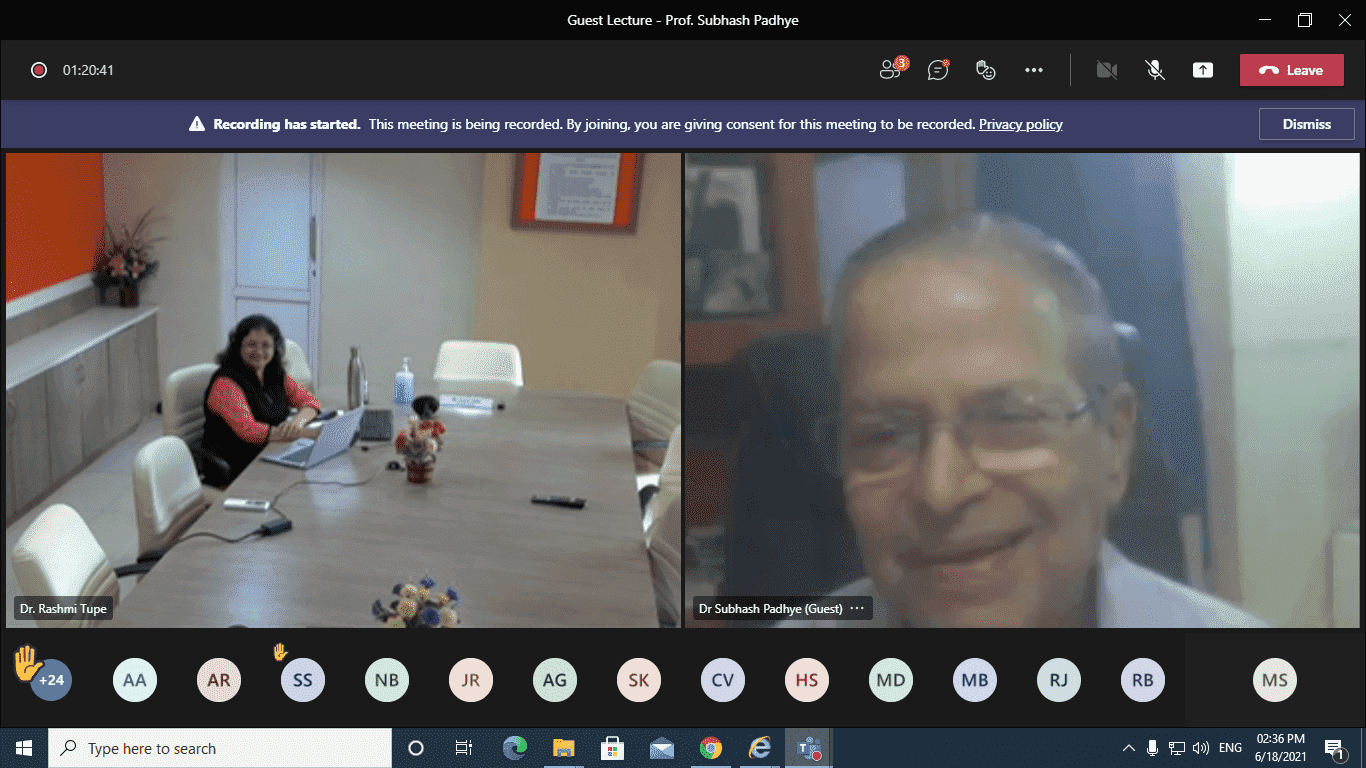Open options next to Dr Subhash Padhye name
The height and width of the screenshot is (768, 1366).
tap(857, 608)
